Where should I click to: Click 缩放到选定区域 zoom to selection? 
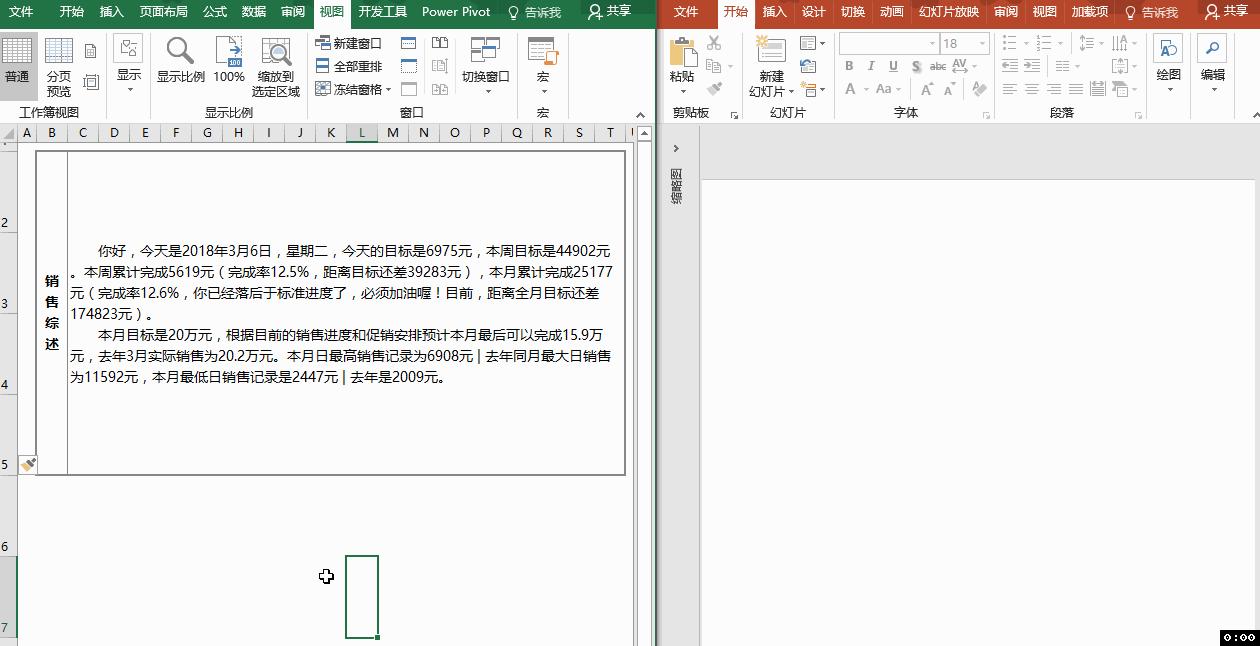point(276,67)
